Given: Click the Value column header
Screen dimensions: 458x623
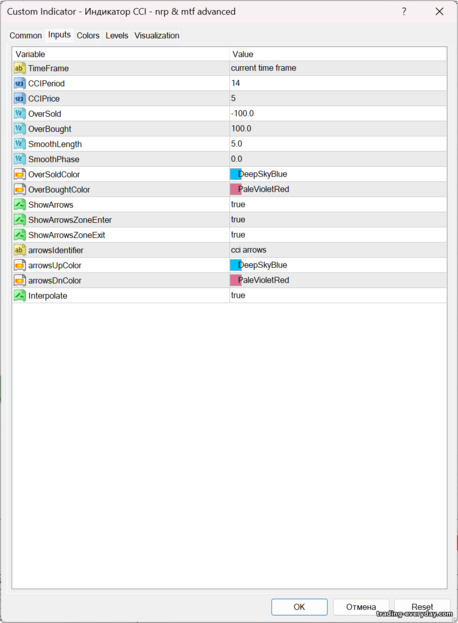Looking at the screenshot, I should click(x=338, y=54).
